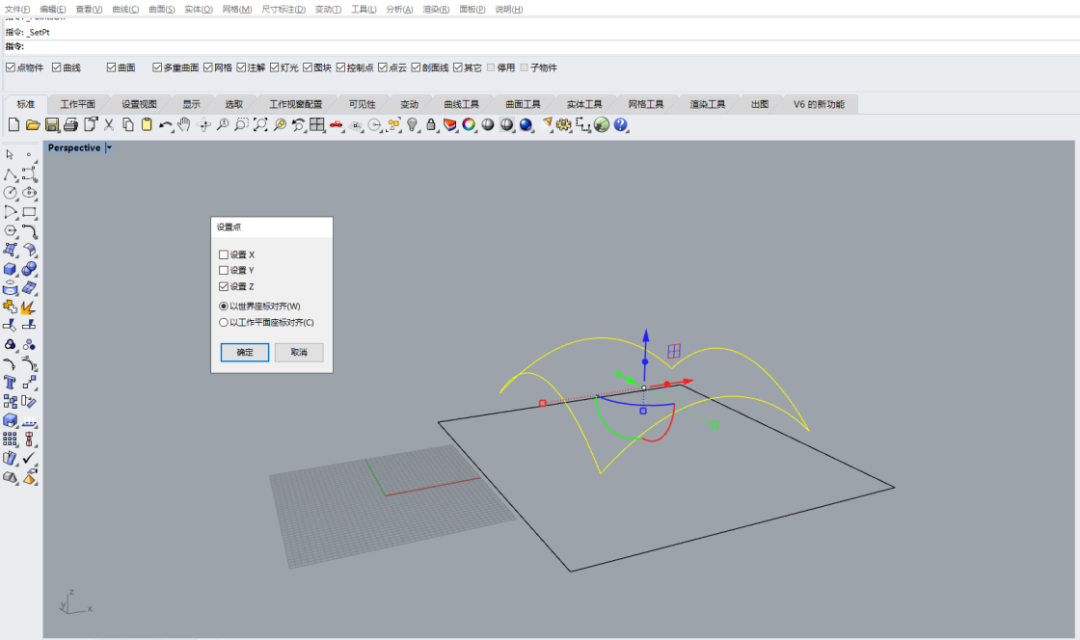The width and height of the screenshot is (1080, 640).
Task: Click the 取消 button in dialog
Action: pos(299,352)
